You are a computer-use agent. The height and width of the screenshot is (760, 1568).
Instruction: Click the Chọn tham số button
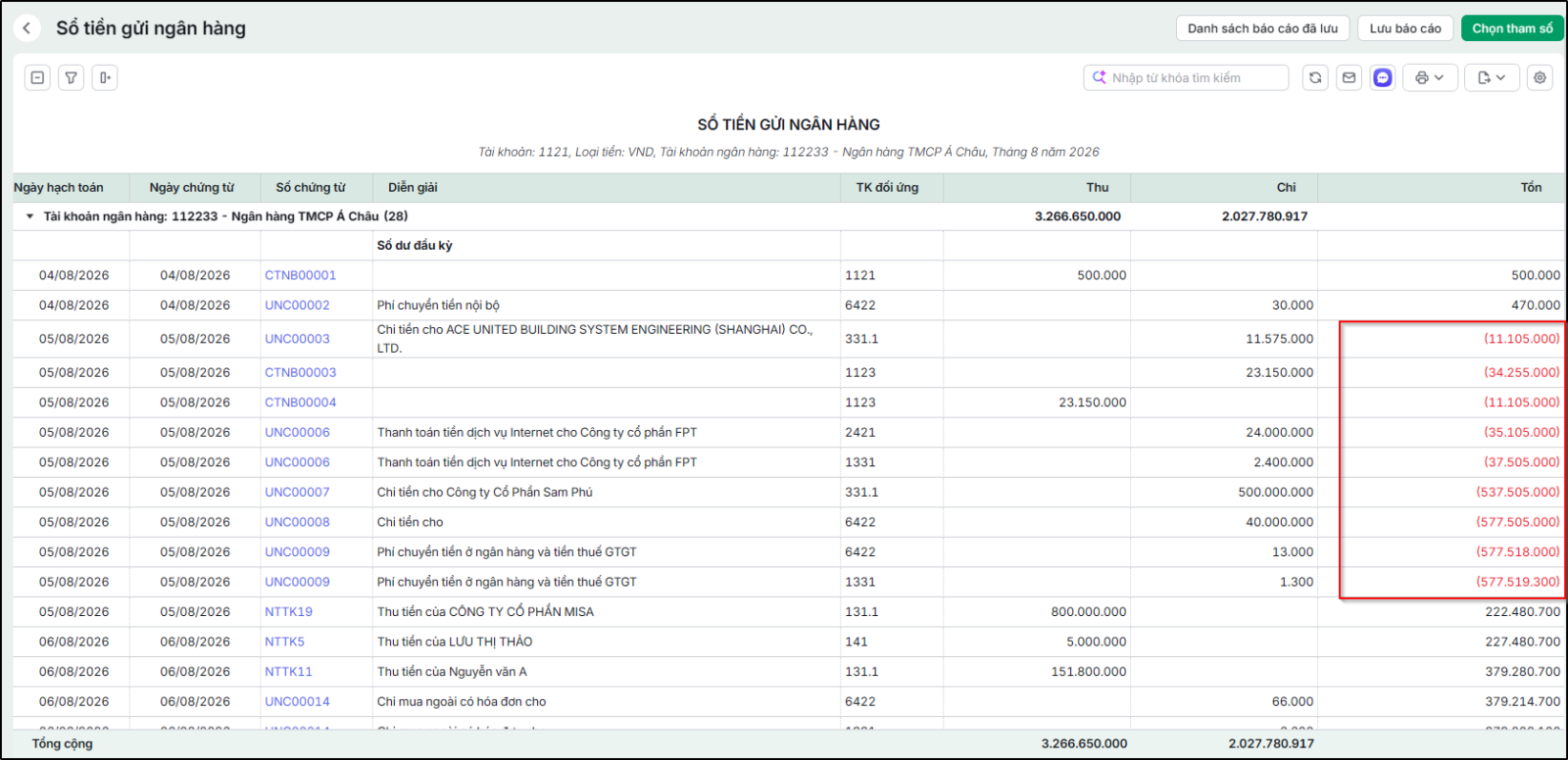[x=1511, y=28]
